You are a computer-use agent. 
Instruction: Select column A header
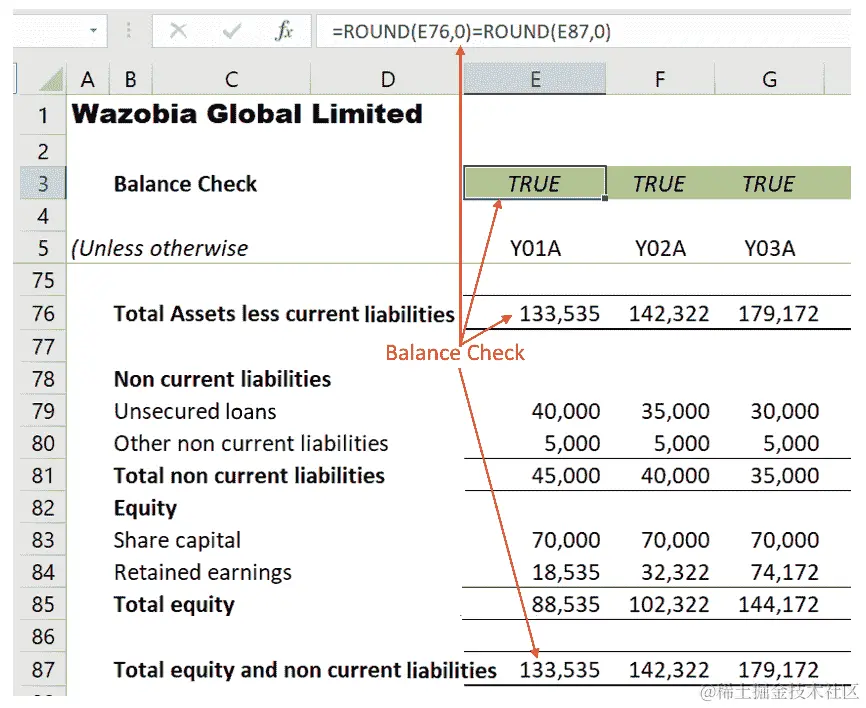[88, 79]
